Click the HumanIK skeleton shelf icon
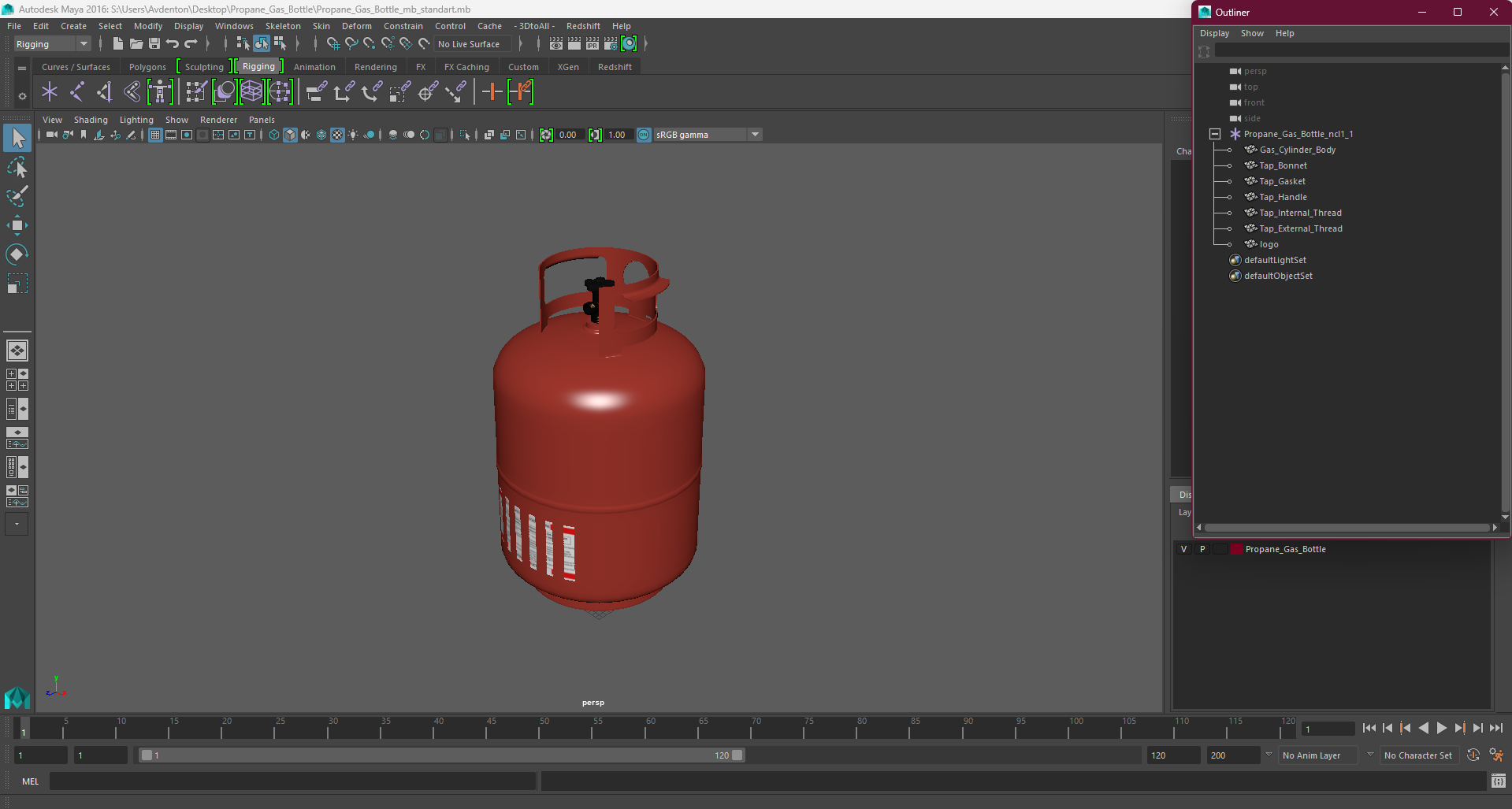The image size is (1512, 809). (x=160, y=92)
